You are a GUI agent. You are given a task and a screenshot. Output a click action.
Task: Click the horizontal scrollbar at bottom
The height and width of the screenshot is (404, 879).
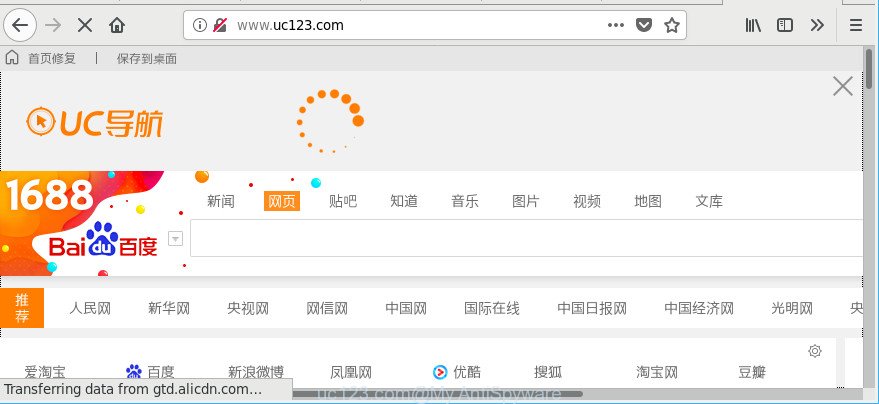437,394
